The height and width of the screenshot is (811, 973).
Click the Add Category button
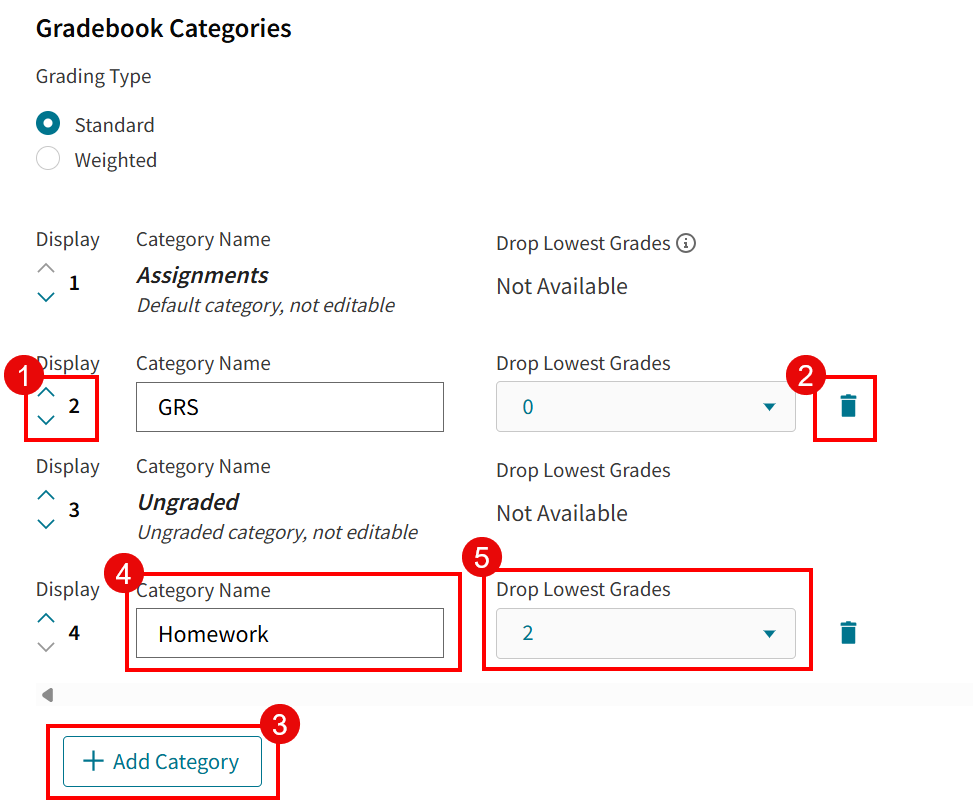click(161, 761)
